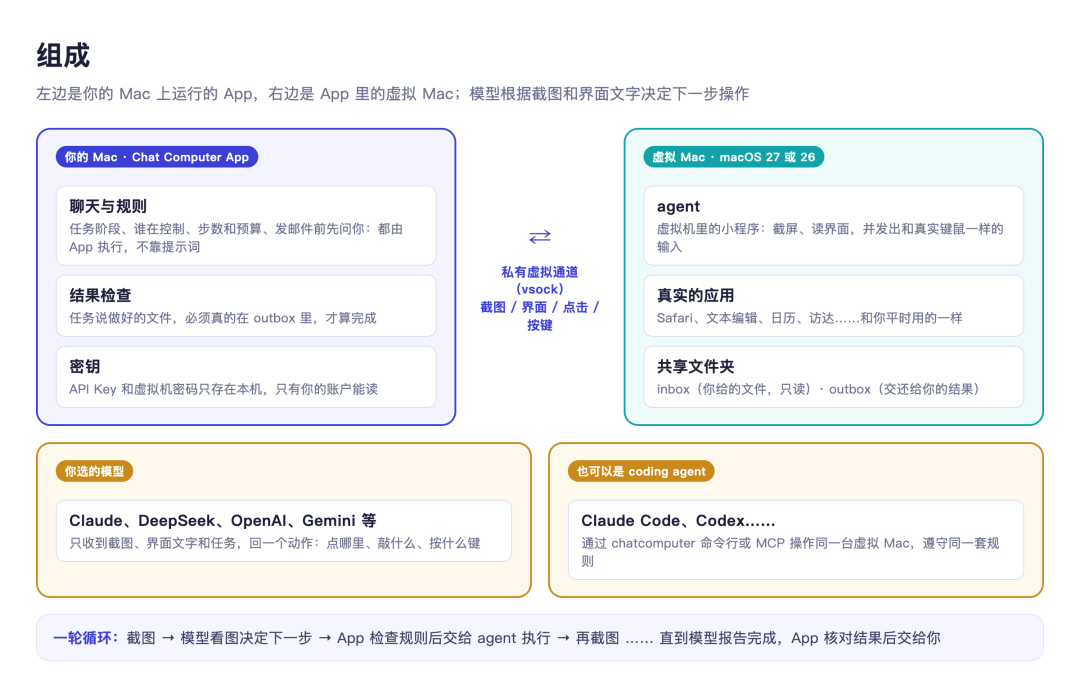
Task: Click the description starting with 任务阶段、谁在控制
Action: (236, 238)
